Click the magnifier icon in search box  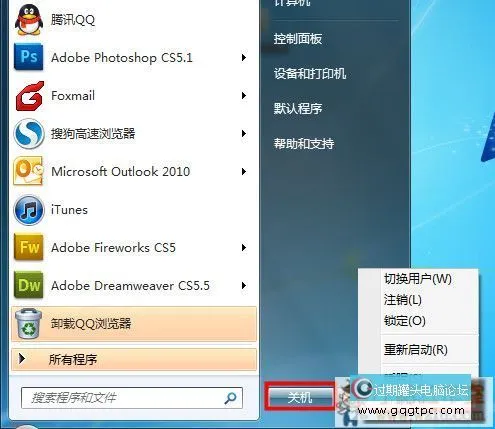pos(230,397)
